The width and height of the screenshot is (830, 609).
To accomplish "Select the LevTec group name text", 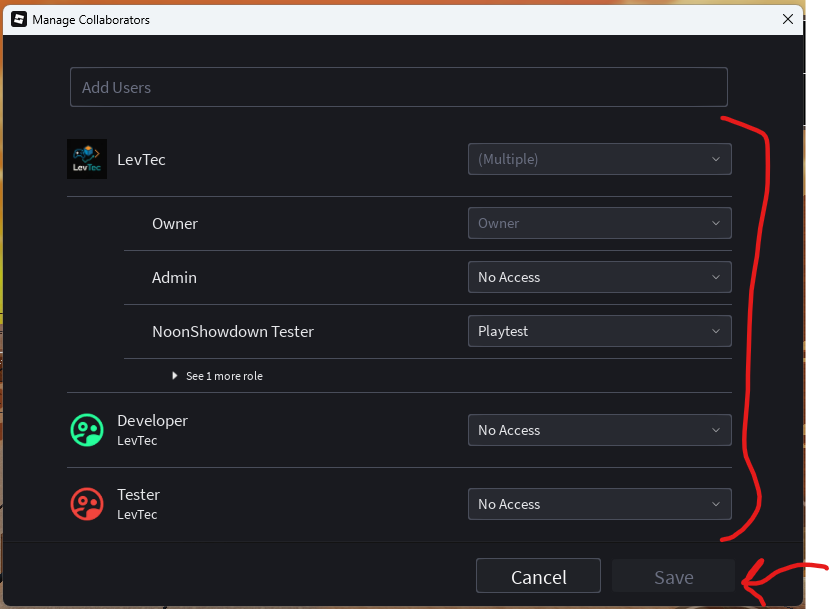I will pos(141,159).
